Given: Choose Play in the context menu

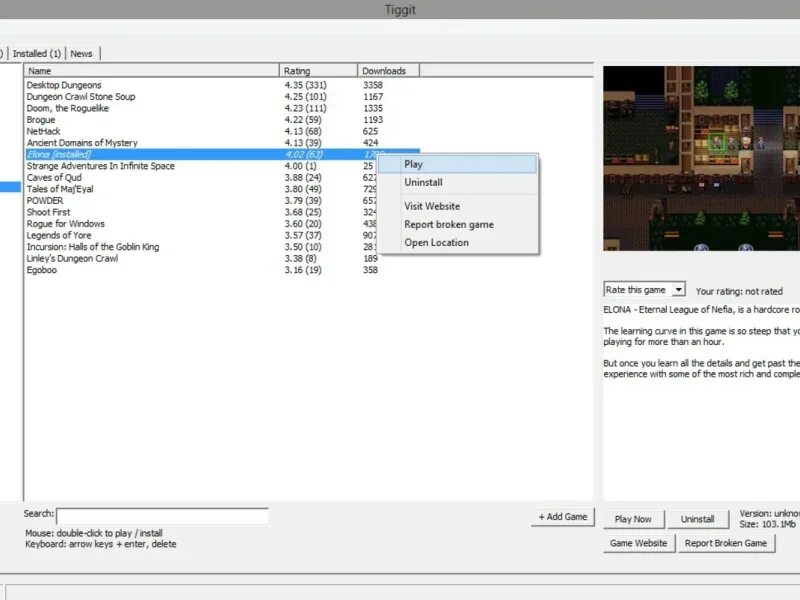Looking at the screenshot, I should click(x=458, y=164).
